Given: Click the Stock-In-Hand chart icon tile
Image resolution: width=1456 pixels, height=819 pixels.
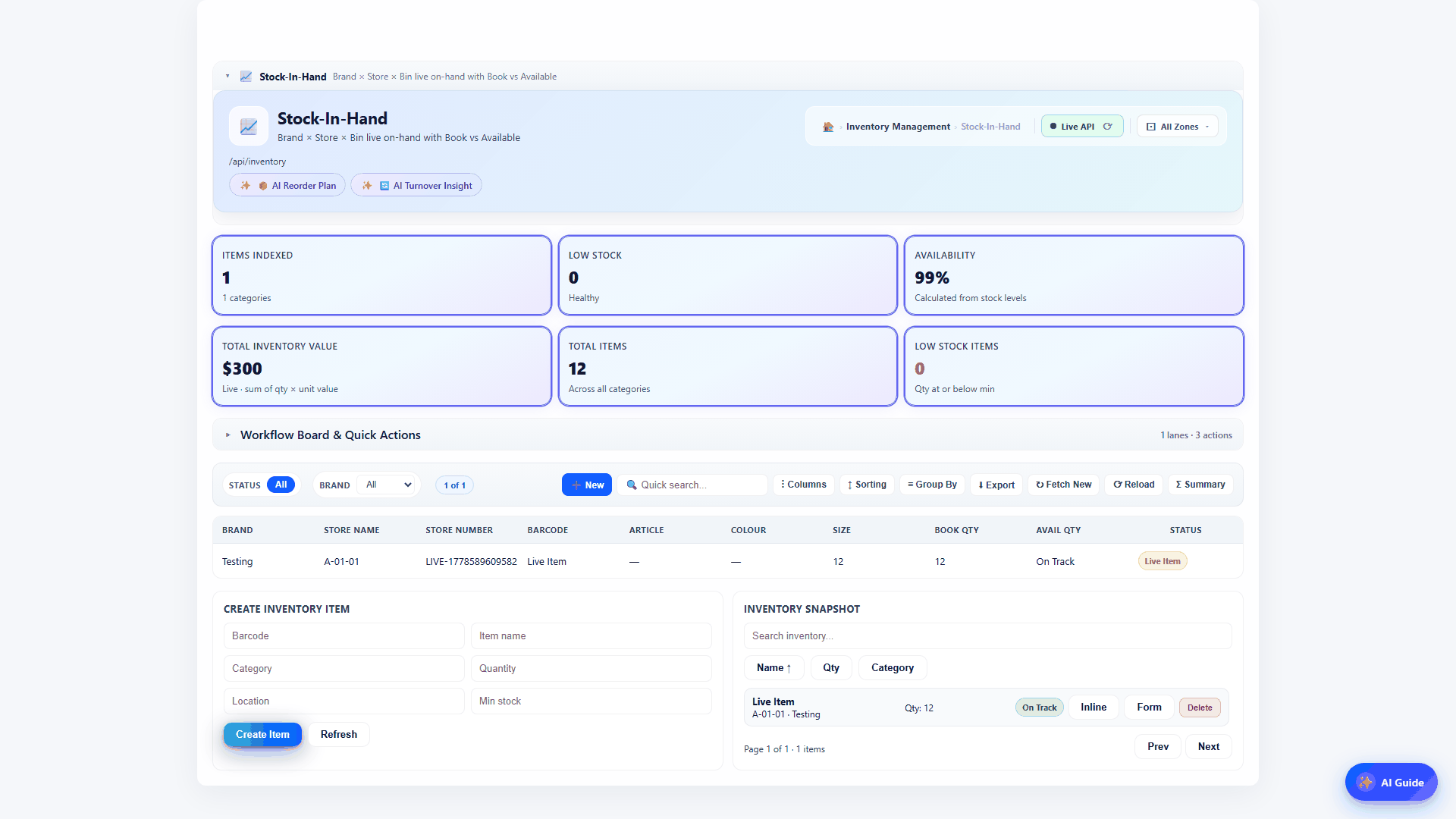Looking at the screenshot, I should click(x=249, y=127).
